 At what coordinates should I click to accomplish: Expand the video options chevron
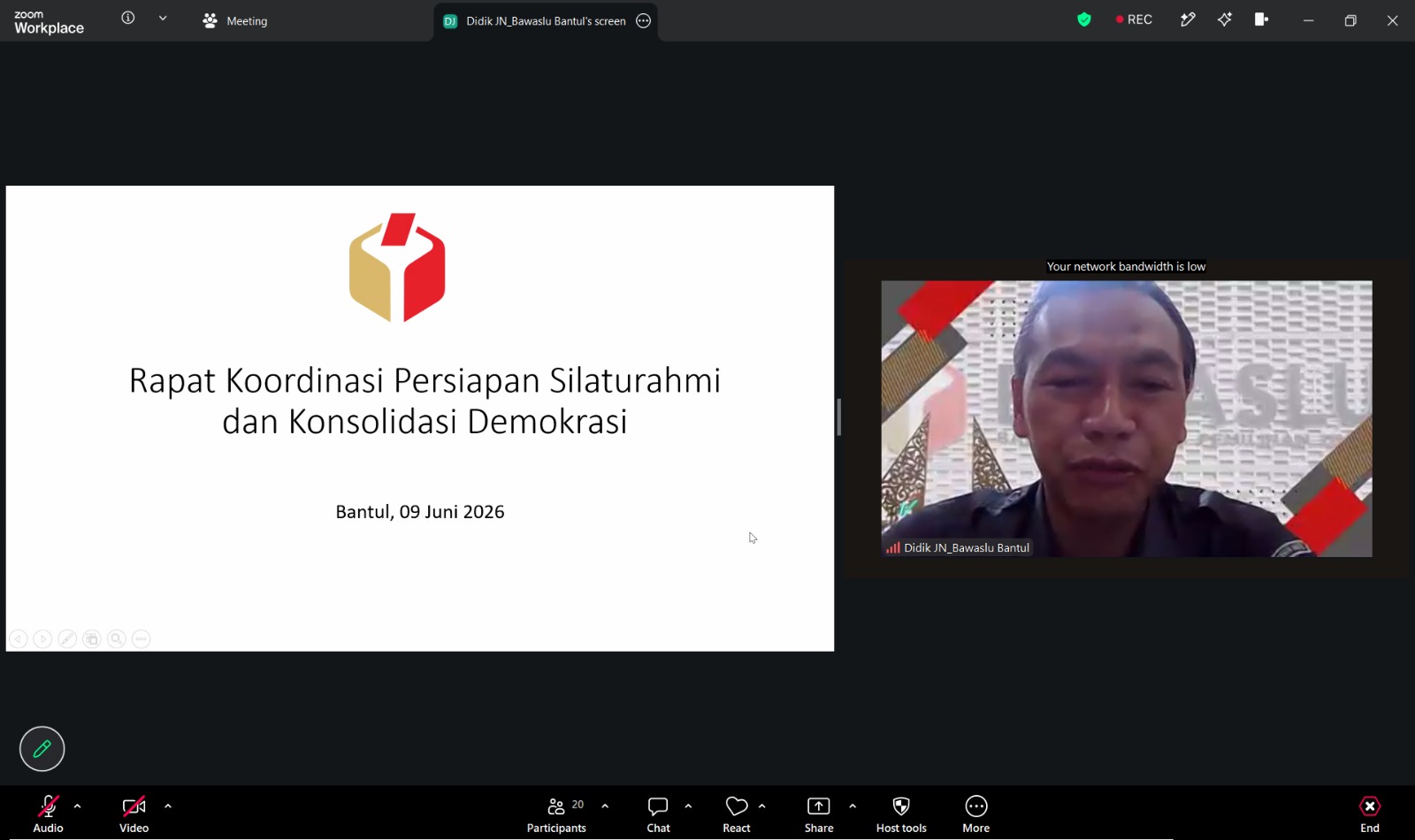(x=168, y=806)
